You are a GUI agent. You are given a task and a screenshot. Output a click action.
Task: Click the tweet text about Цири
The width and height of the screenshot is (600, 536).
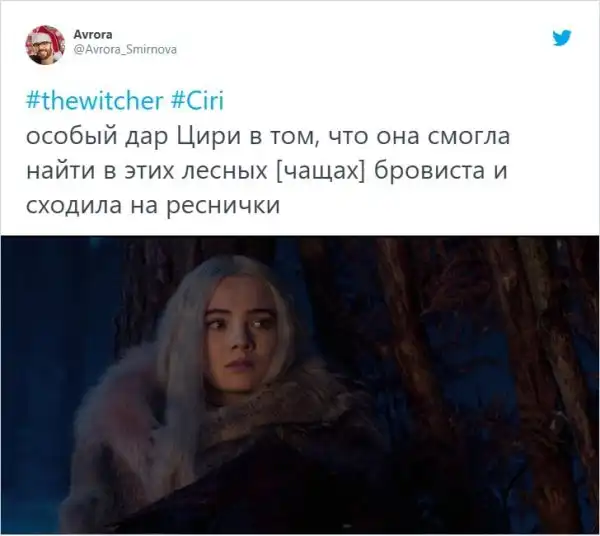coord(268,171)
